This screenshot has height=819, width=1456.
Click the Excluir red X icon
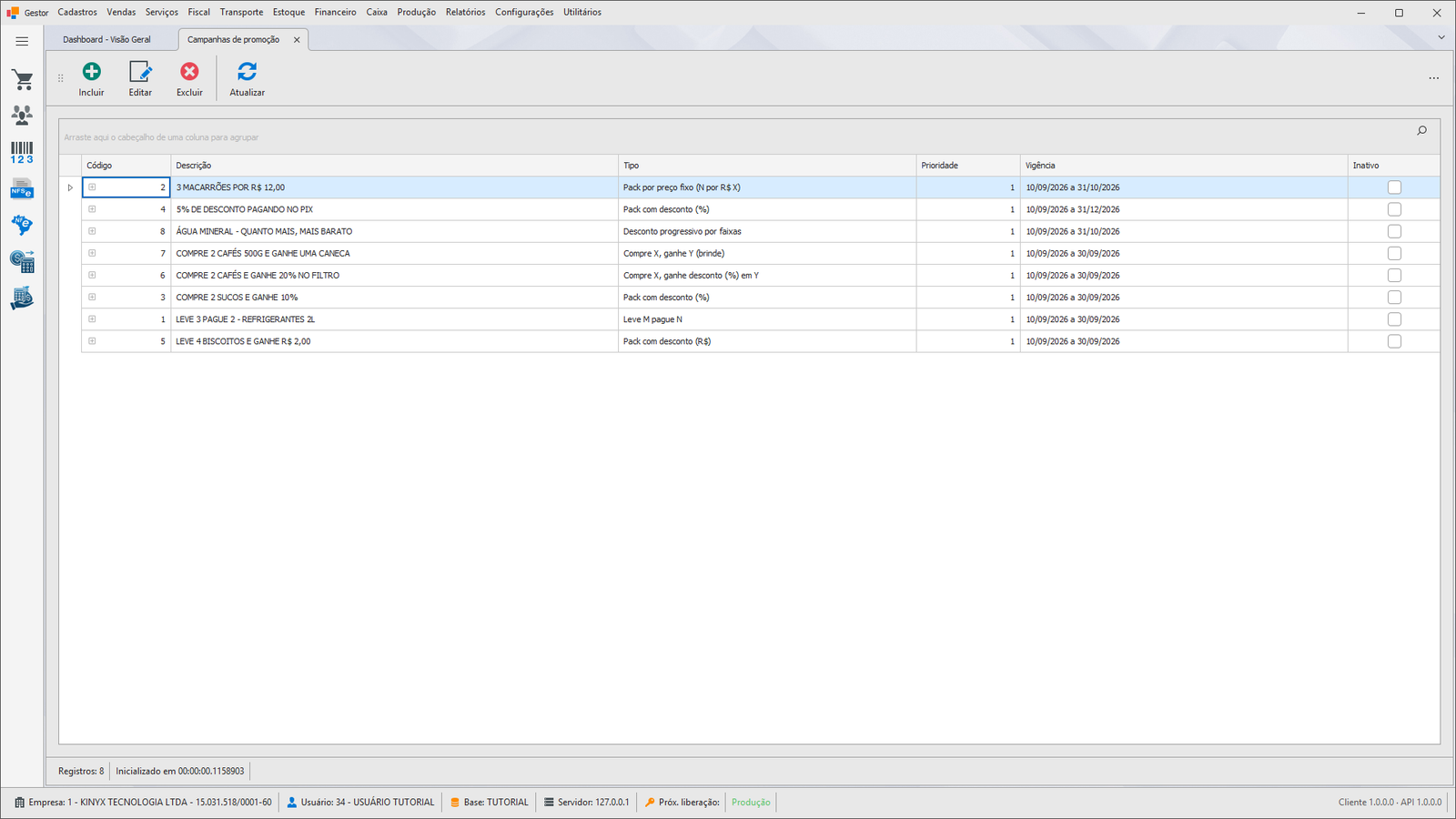(189, 71)
